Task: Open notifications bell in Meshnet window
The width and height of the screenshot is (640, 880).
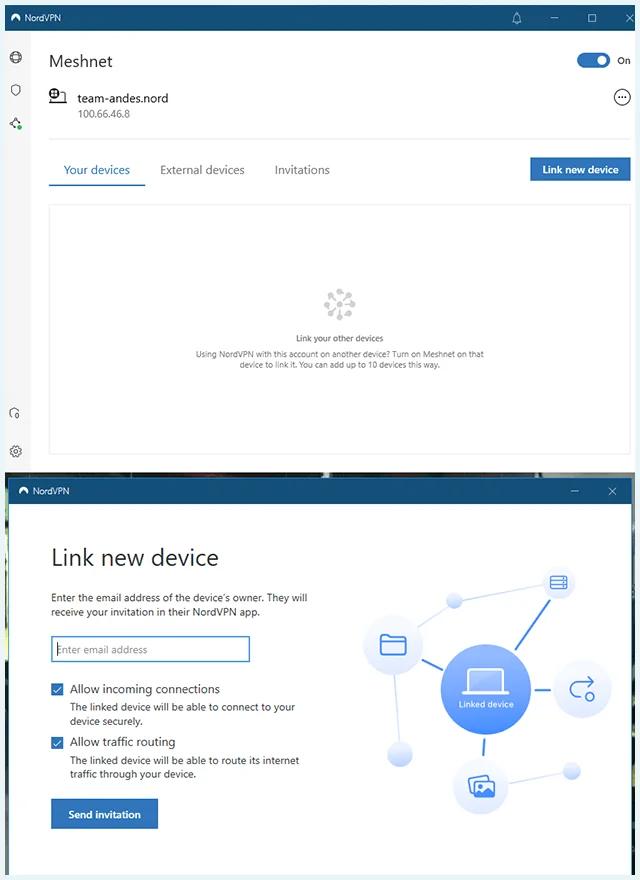Action: tap(516, 19)
